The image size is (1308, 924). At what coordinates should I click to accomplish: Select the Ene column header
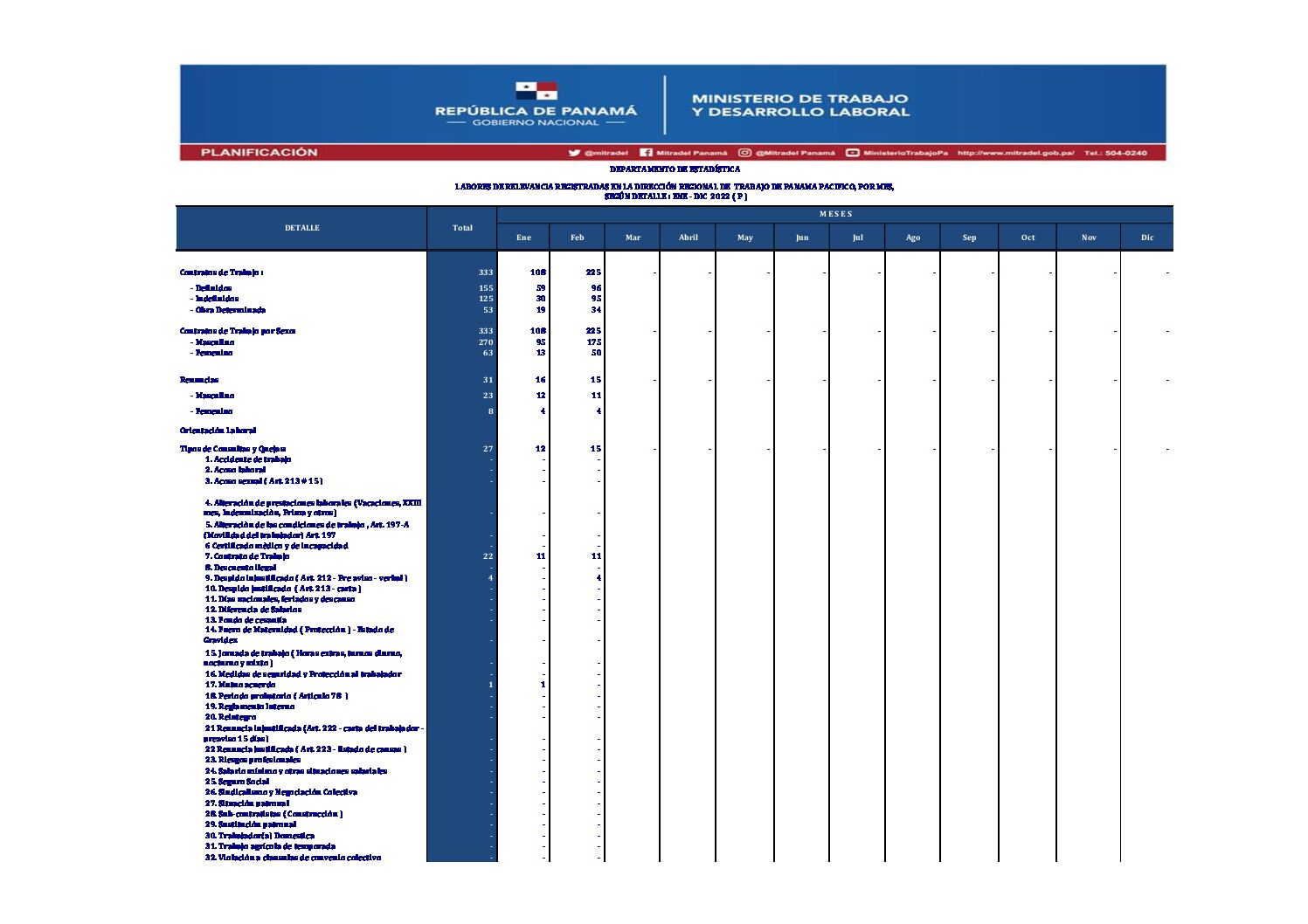pyautogui.click(x=523, y=238)
